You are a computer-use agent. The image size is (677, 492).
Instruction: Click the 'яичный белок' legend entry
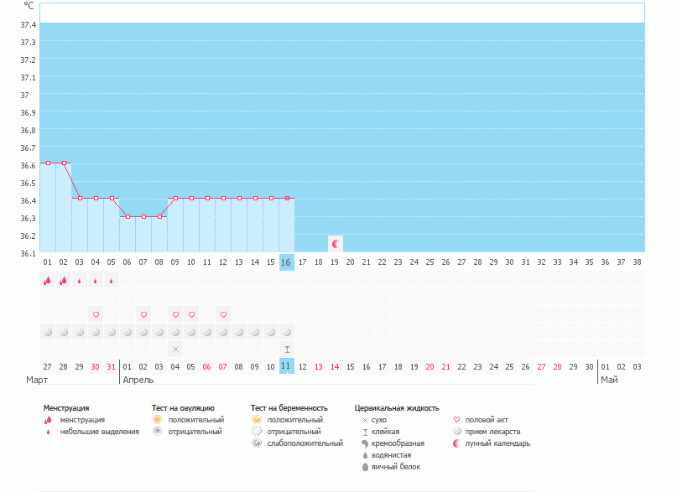tap(391, 467)
